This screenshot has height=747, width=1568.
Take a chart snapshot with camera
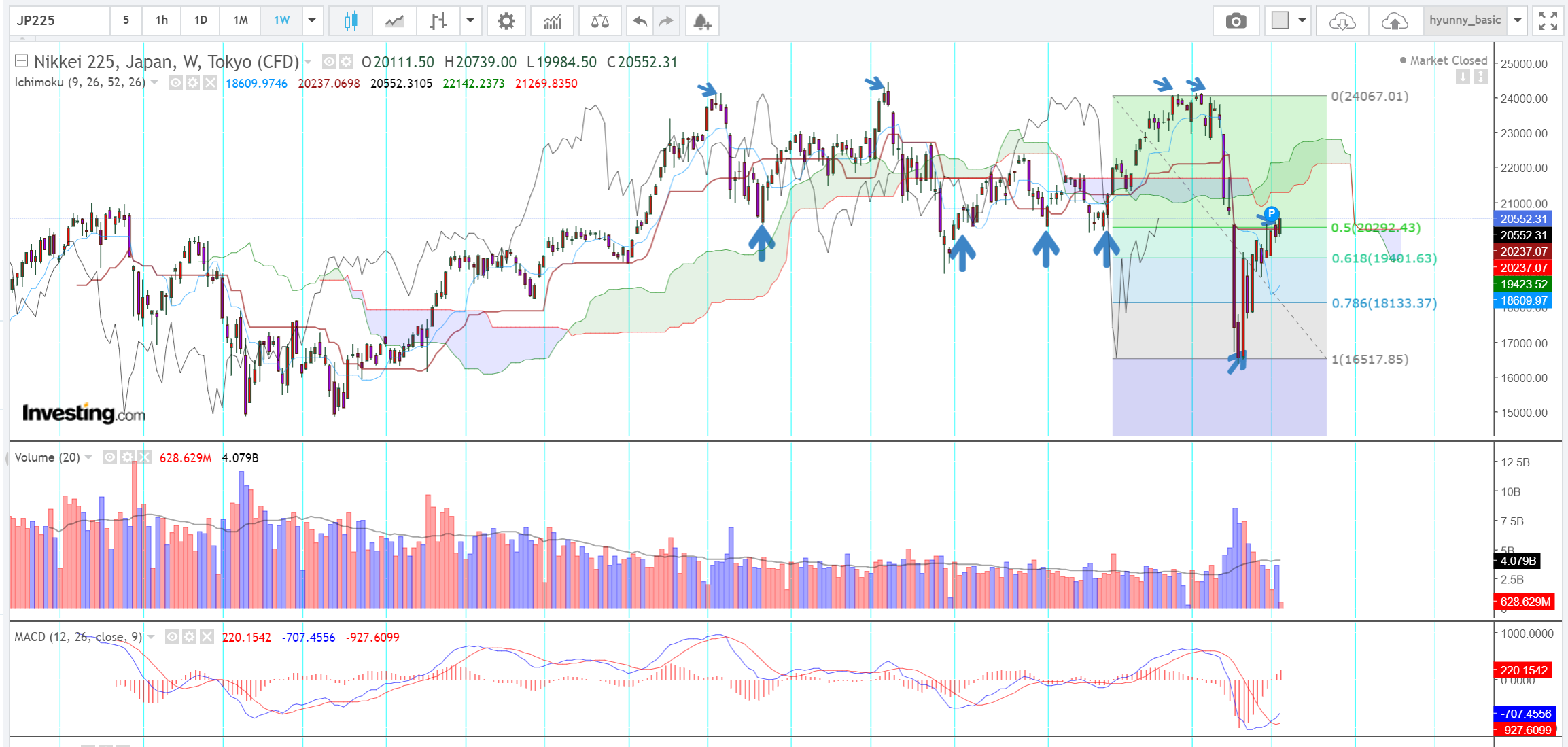coord(1236,21)
